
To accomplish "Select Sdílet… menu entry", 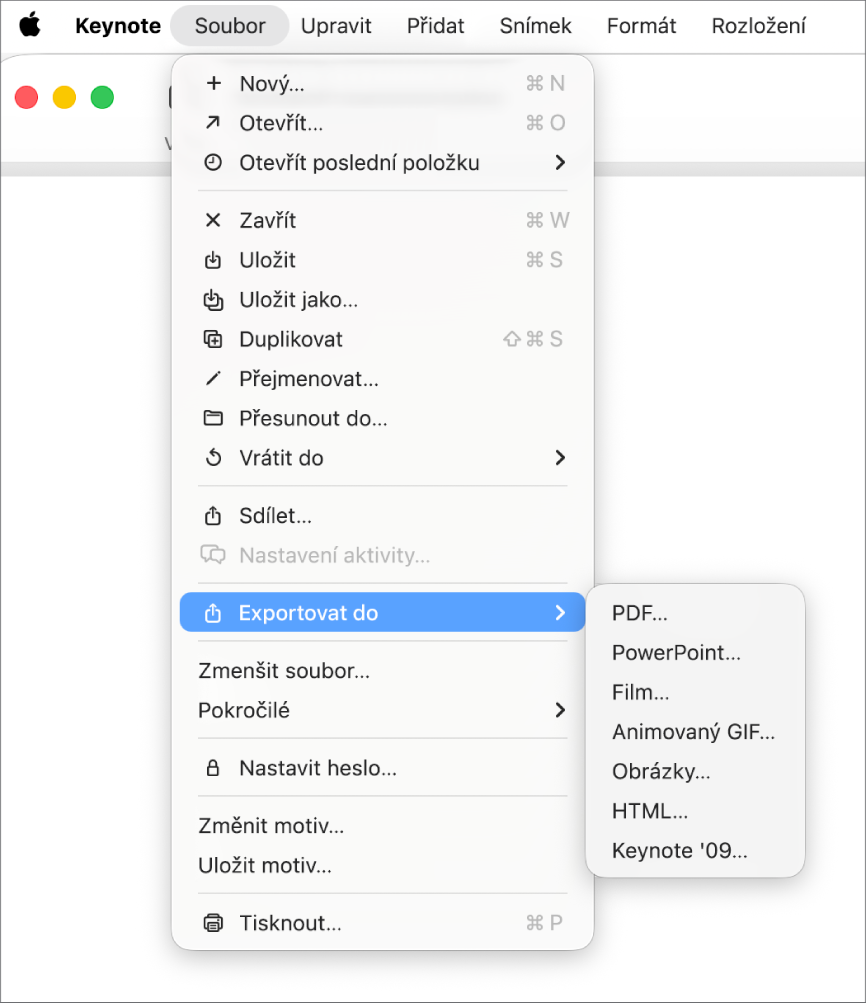I will click(383, 516).
